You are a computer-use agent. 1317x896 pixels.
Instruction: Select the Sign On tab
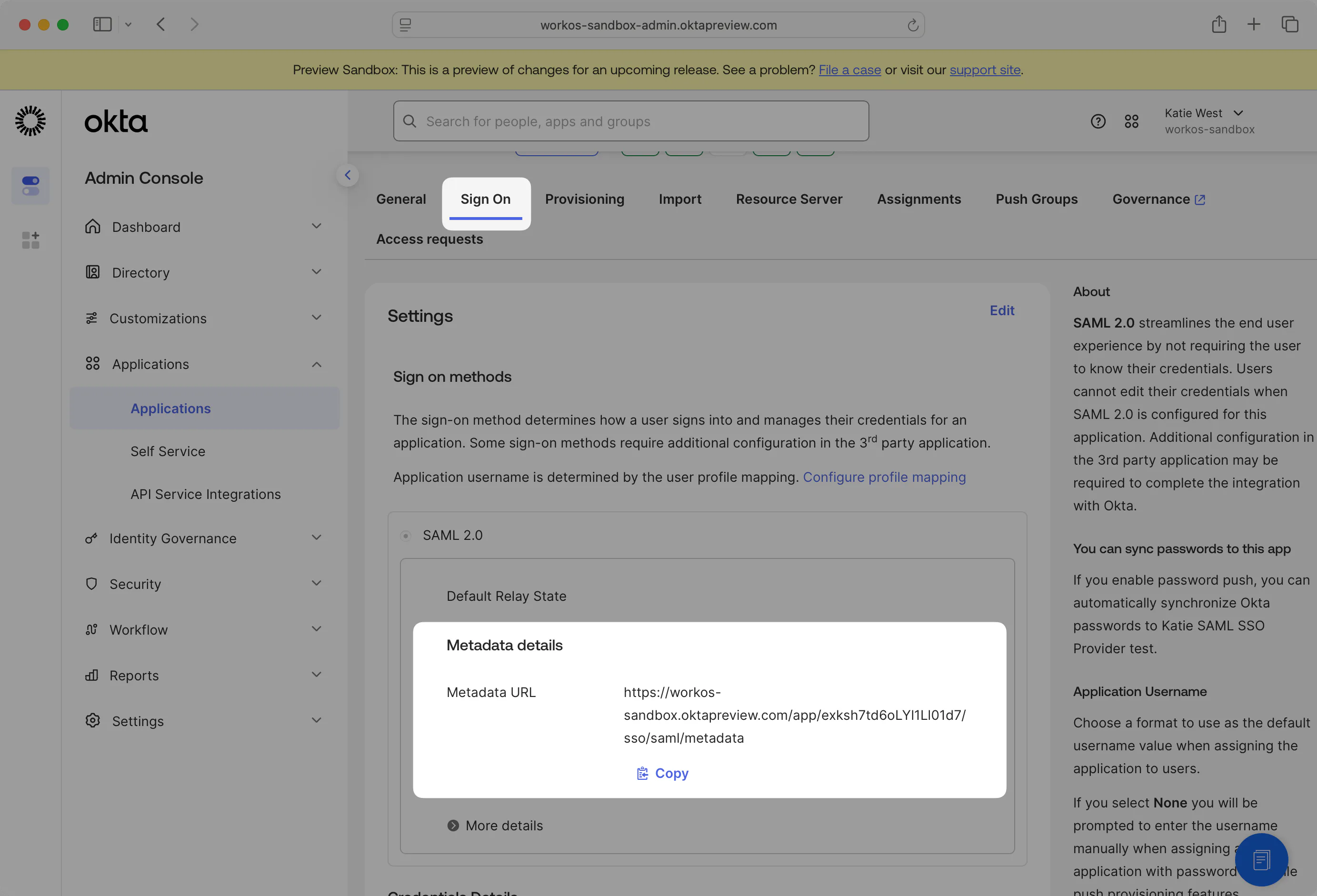(486, 199)
